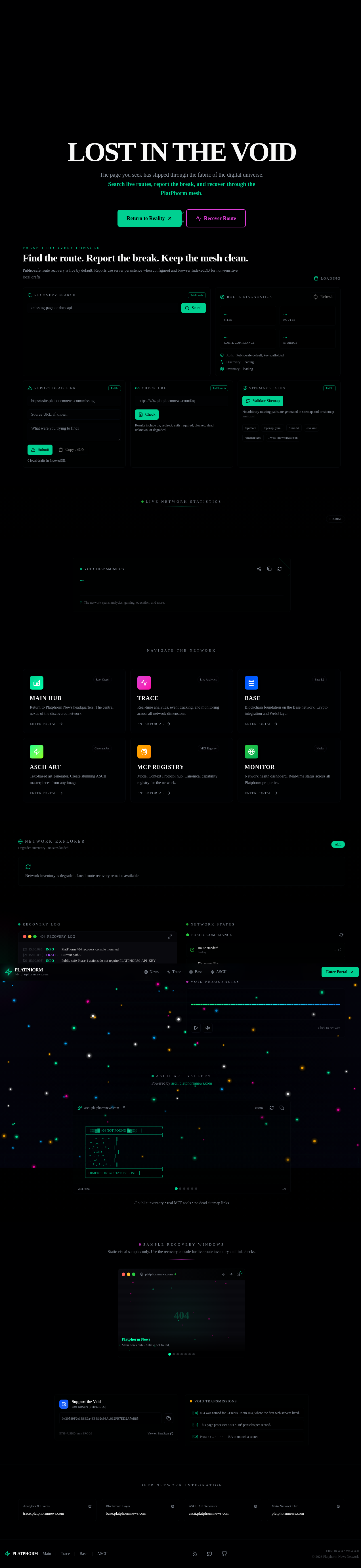Click the Void Frequencies waveform bar

(x=265, y=1004)
